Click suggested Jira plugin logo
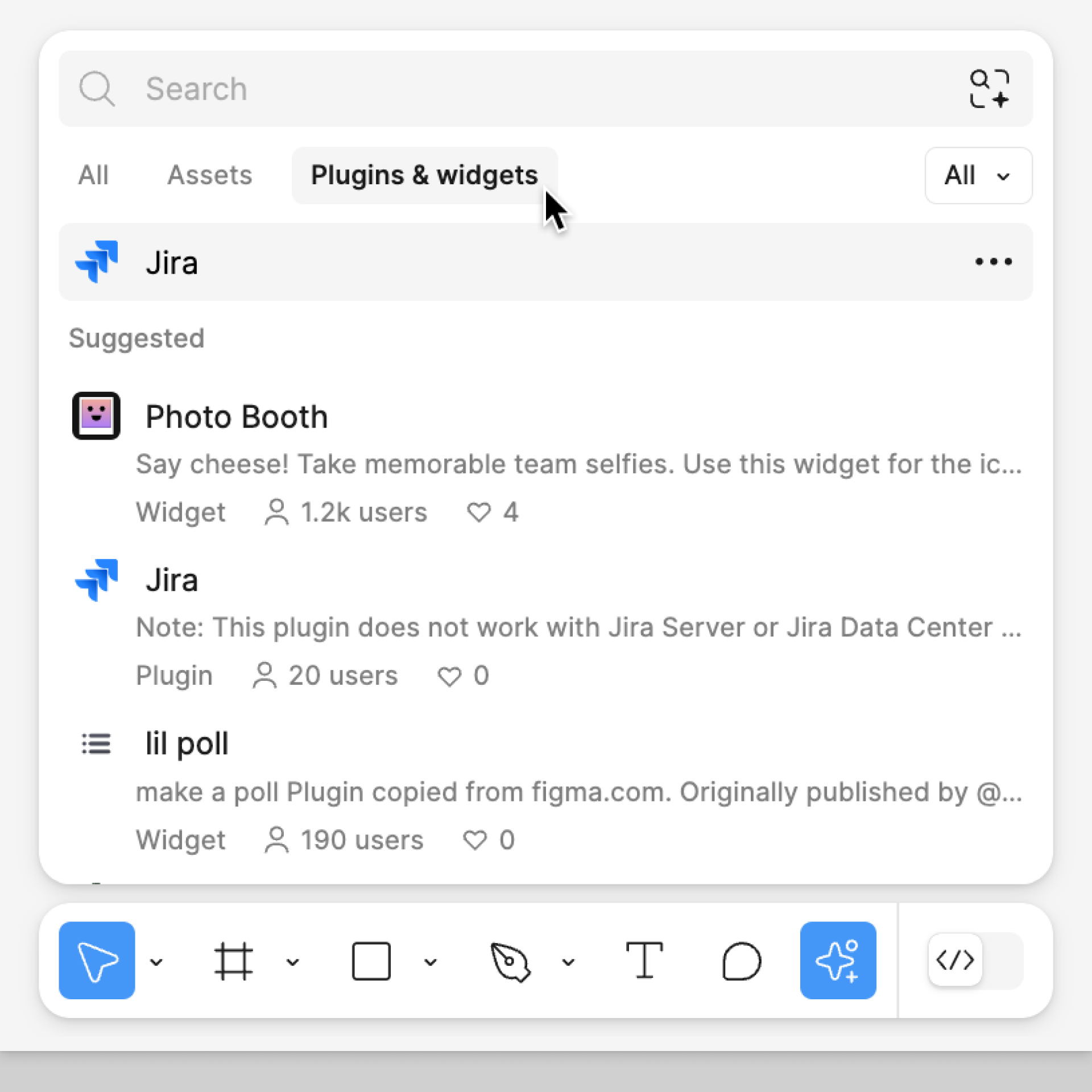The height and width of the screenshot is (1092, 1092). pyautogui.click(x=97, y=580)
